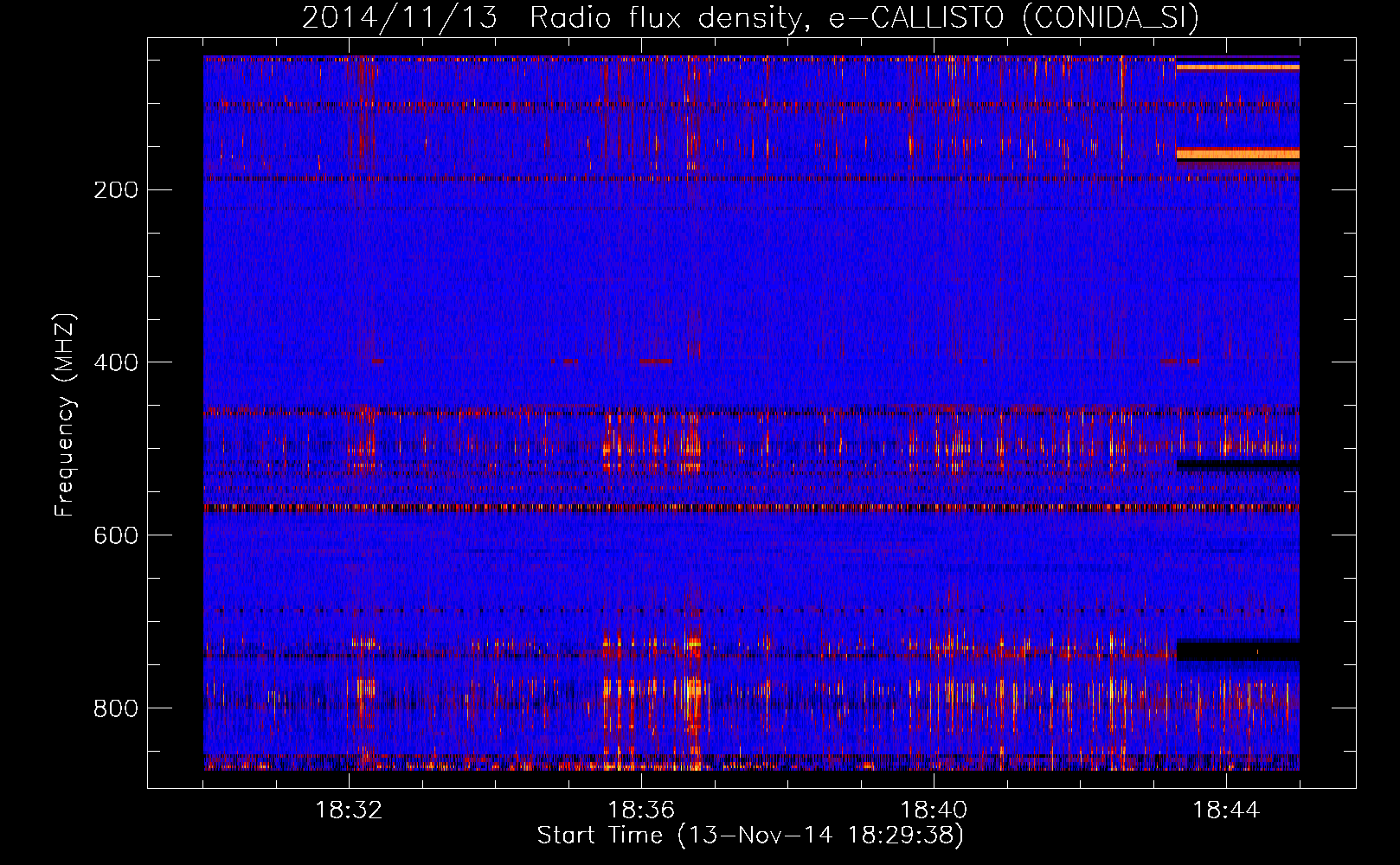Click the '400' frequency tick label
The width and height of the screenshot is (1400, 865).
tap(116, 363)
